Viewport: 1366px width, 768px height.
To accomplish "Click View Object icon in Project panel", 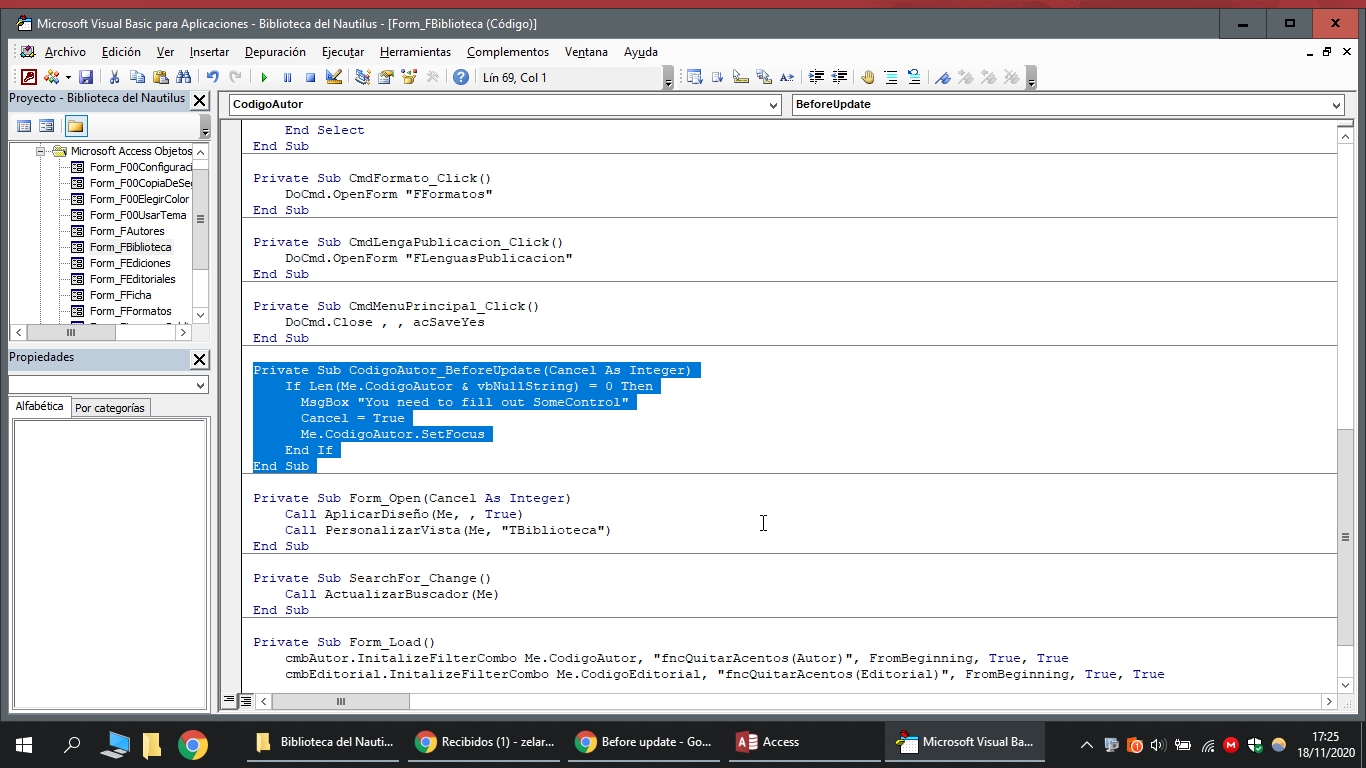I will point(47,126).
